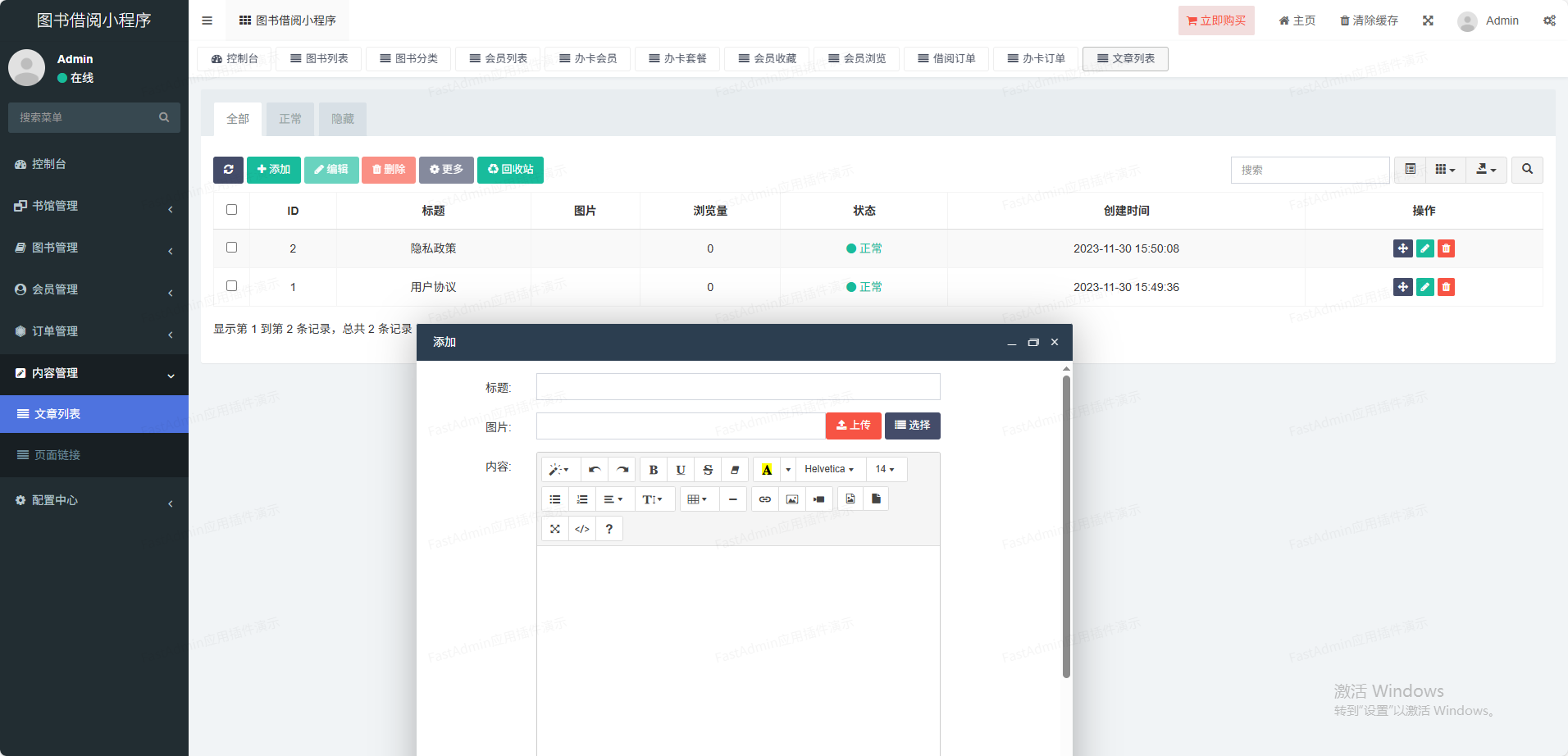The image size is (1568, 756).
Task: Check the checkbox for 用户协议 row
Action: (x=232, y=286)
